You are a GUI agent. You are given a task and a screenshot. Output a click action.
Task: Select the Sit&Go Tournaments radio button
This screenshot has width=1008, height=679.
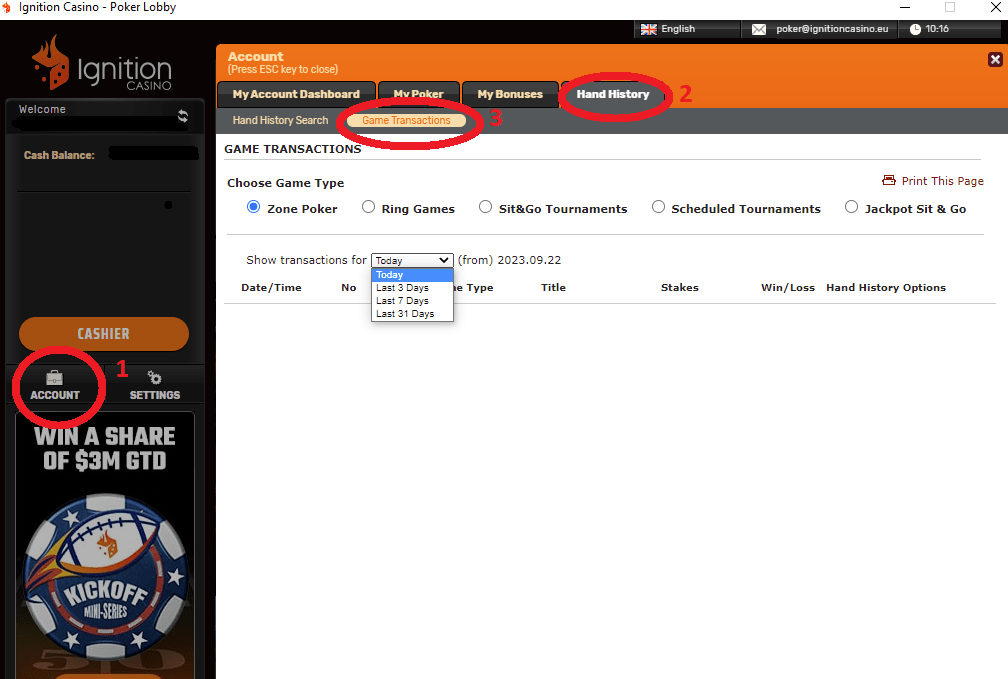pos(485,207)
